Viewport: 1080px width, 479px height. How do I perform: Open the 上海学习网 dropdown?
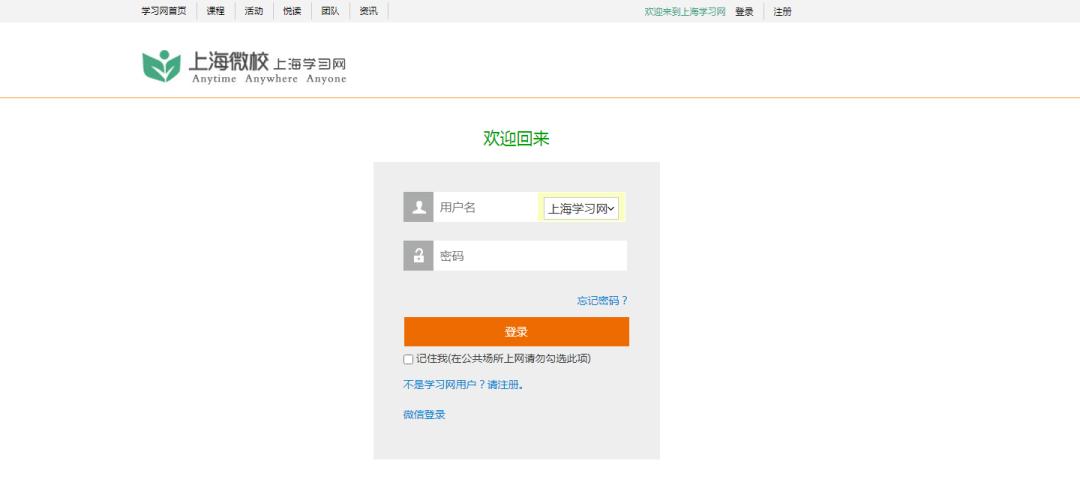(581, 208)
